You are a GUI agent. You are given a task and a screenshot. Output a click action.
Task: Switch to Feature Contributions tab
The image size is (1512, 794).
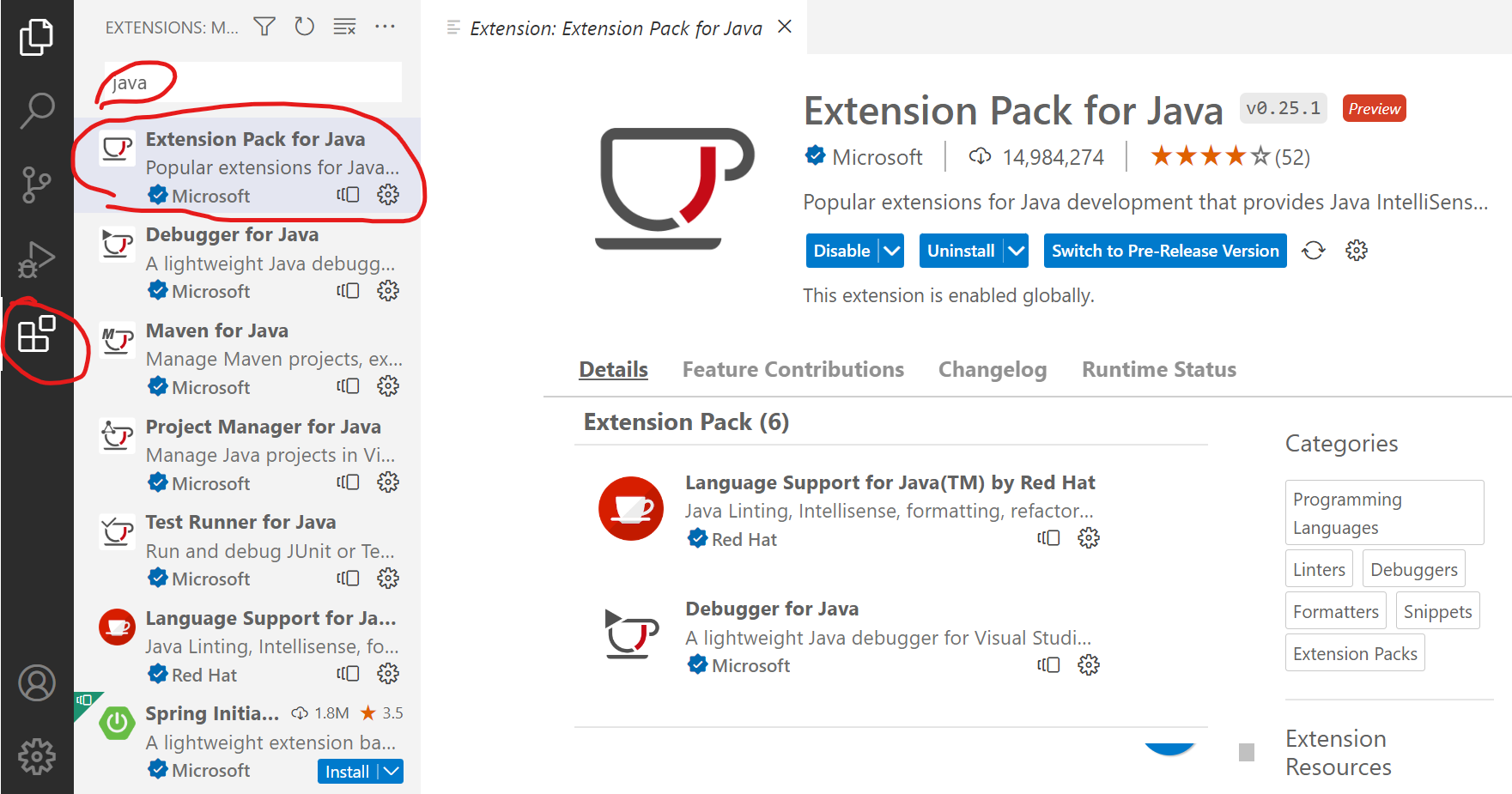[x=793, y=370]
